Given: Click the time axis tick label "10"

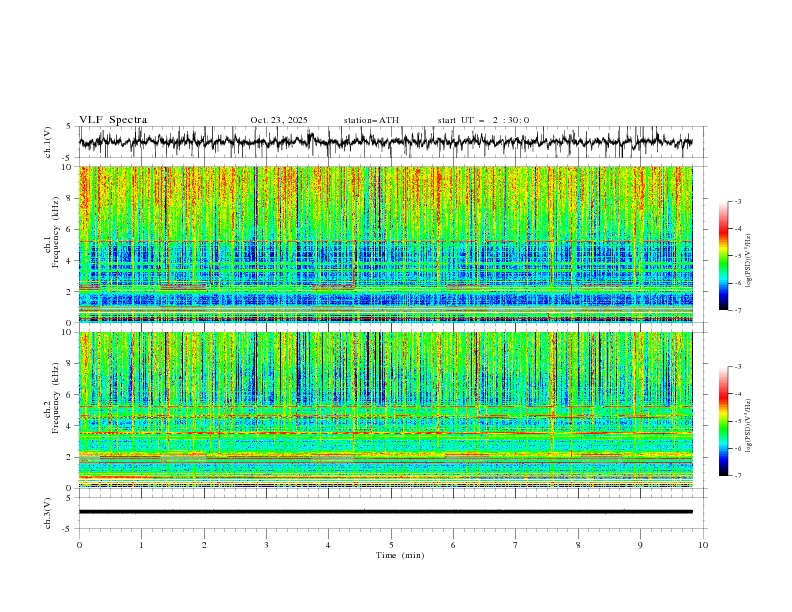Looking at the screenshot, I should 703,545.
